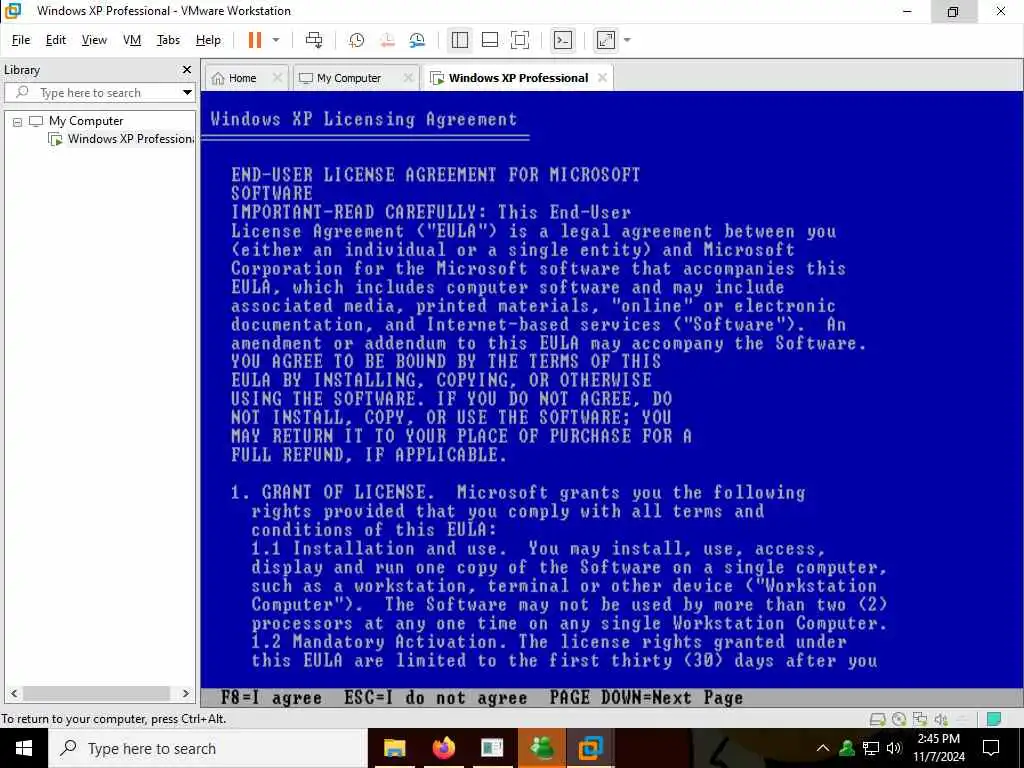This screenshot has height=768, width=1024.
Task: Open the Windows Start menu
Action: (x=24, y=748)
